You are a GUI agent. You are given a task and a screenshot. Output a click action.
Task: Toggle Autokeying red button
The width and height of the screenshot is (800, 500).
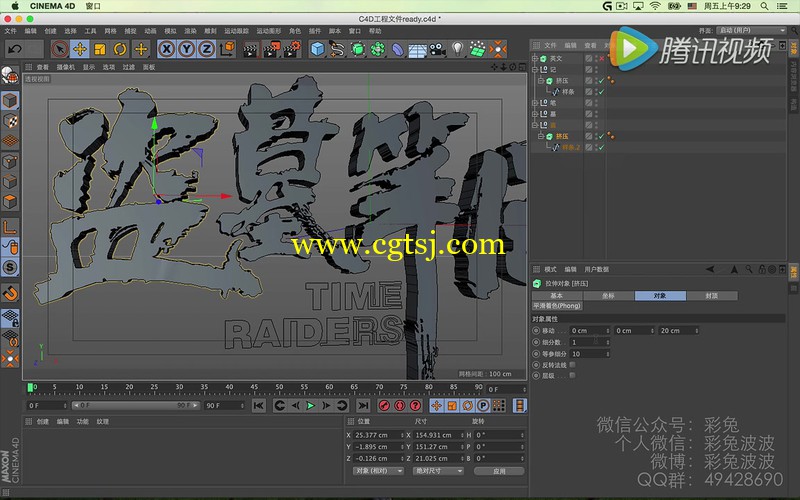(399, 406)
